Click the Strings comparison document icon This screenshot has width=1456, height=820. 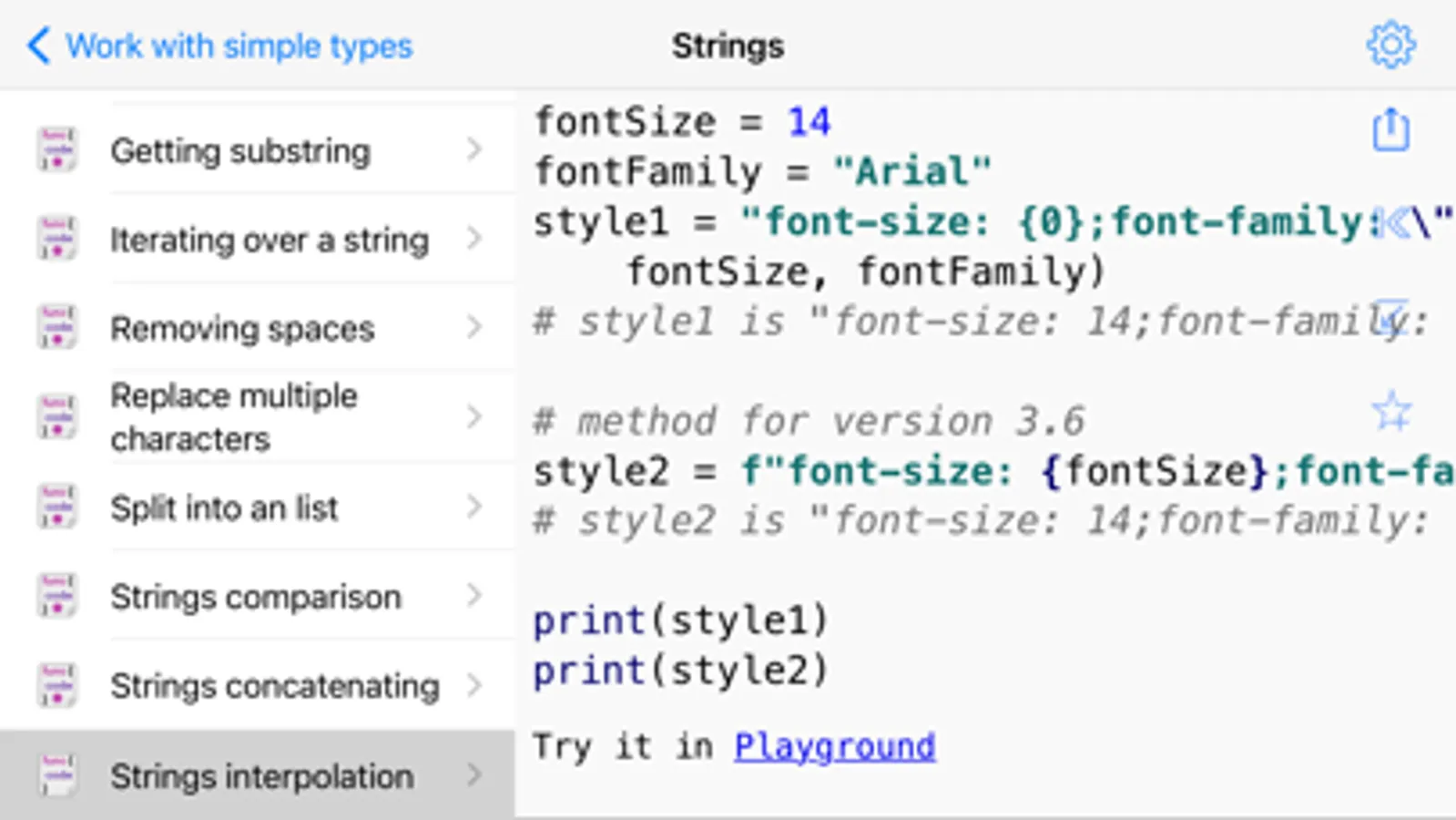point(56,596)
